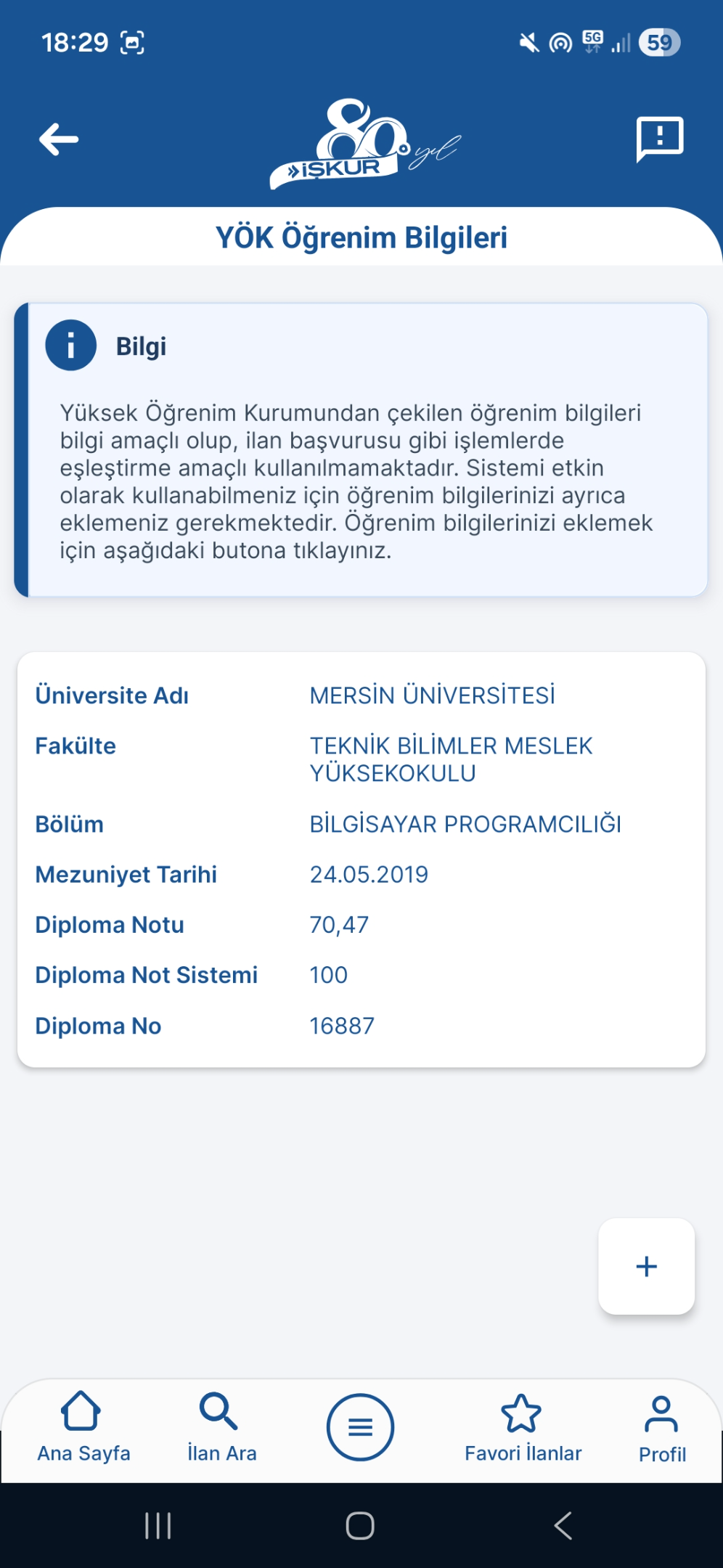Tap the Android recent apps button

tap(158, 1525)
